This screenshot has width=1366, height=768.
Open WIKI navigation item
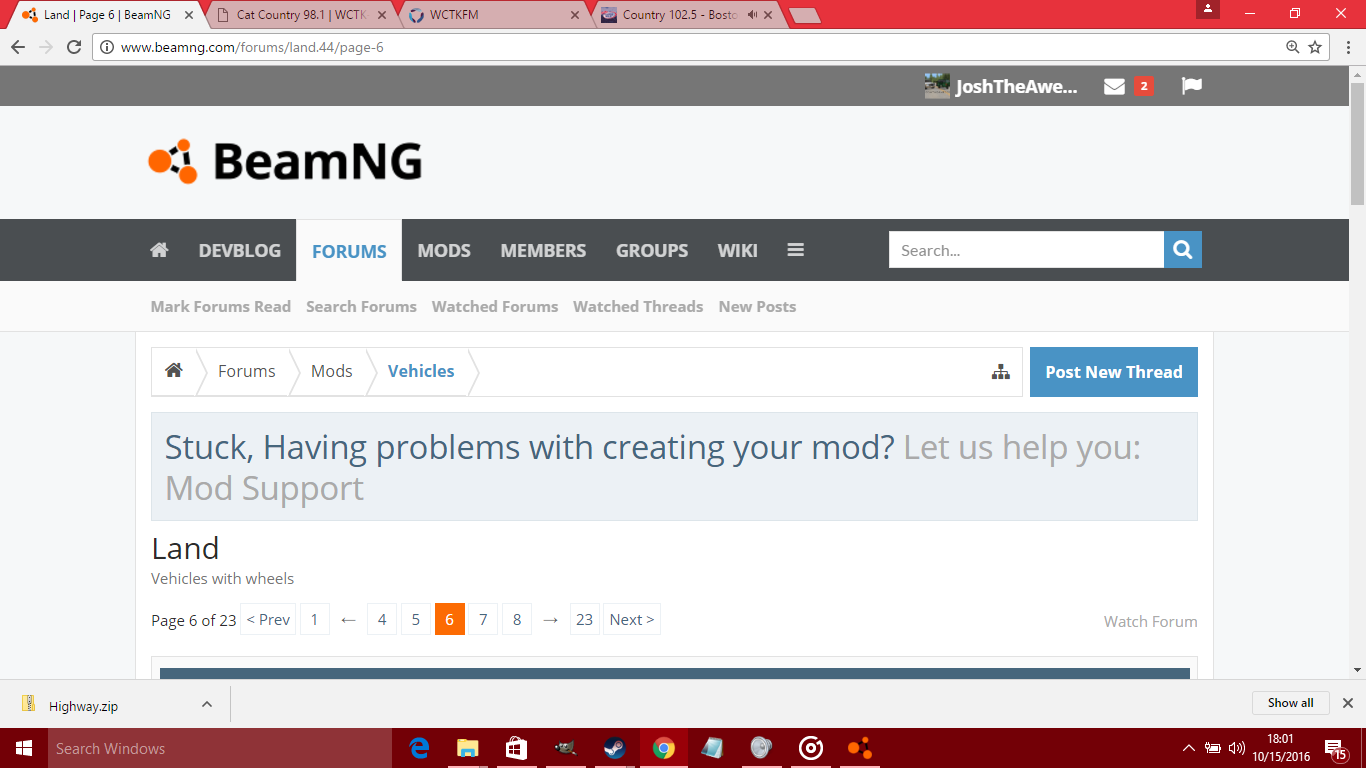coord(737,250)
